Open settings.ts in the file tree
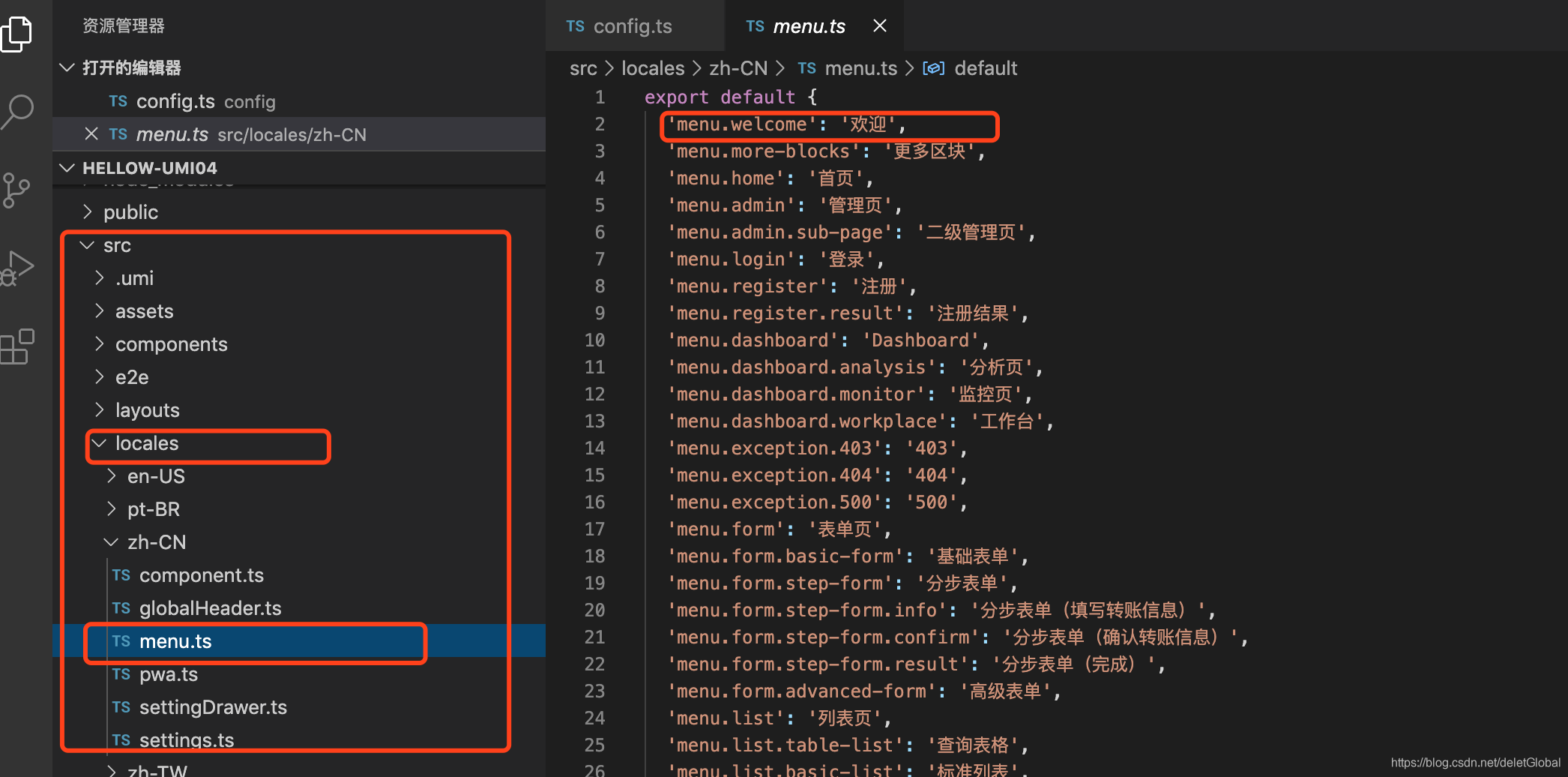Screen dimensions: 1568x777 point(187,740)
